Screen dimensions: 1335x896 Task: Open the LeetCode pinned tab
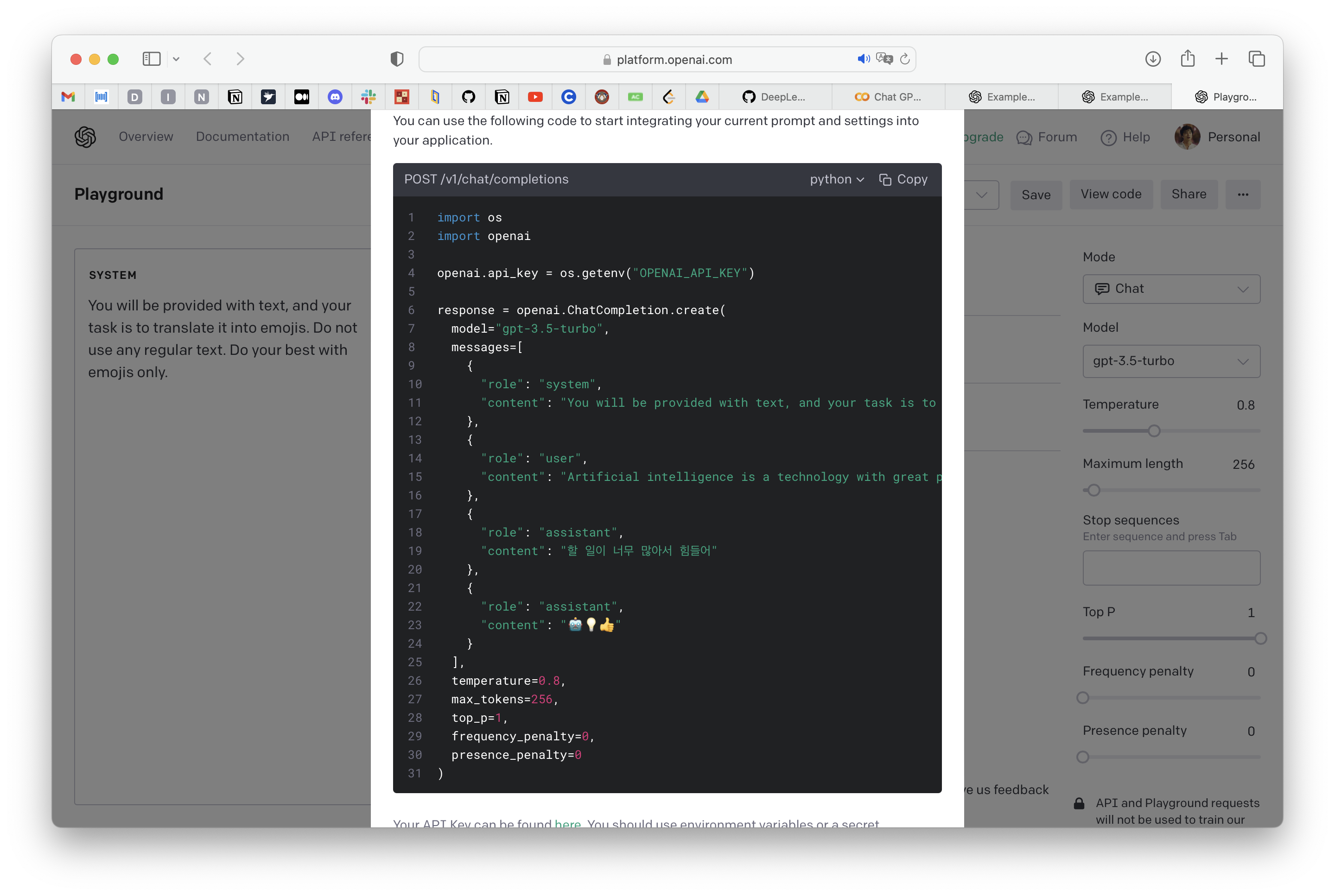(669, 96)
